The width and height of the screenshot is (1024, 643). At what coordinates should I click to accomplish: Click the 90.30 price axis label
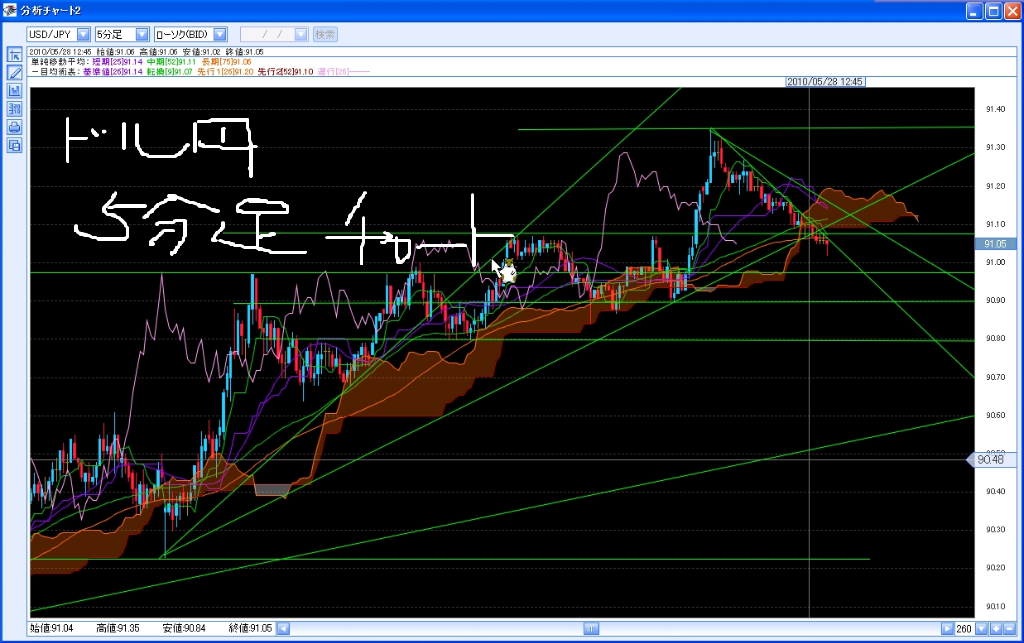coord(995,529)
